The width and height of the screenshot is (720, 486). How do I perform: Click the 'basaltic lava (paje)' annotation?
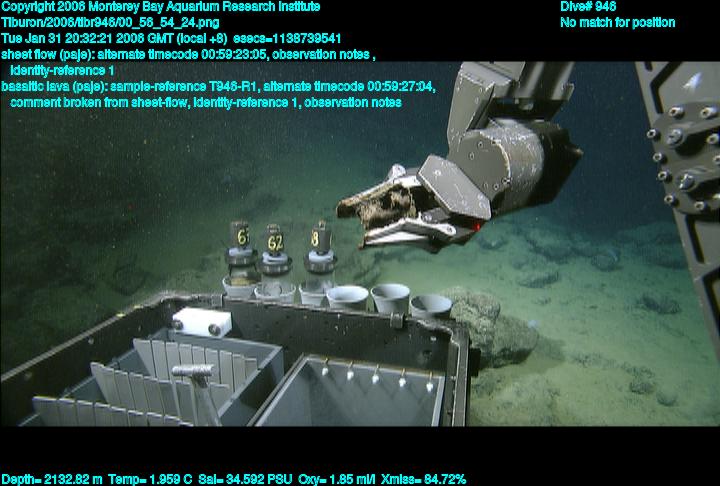[54, 86]
